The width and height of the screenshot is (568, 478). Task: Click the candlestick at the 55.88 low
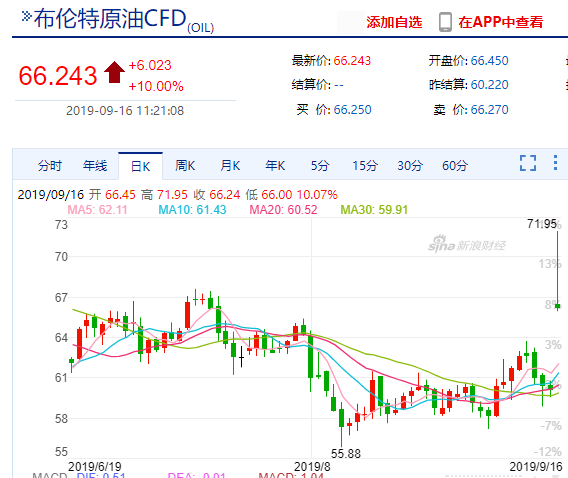pos(341,424)
